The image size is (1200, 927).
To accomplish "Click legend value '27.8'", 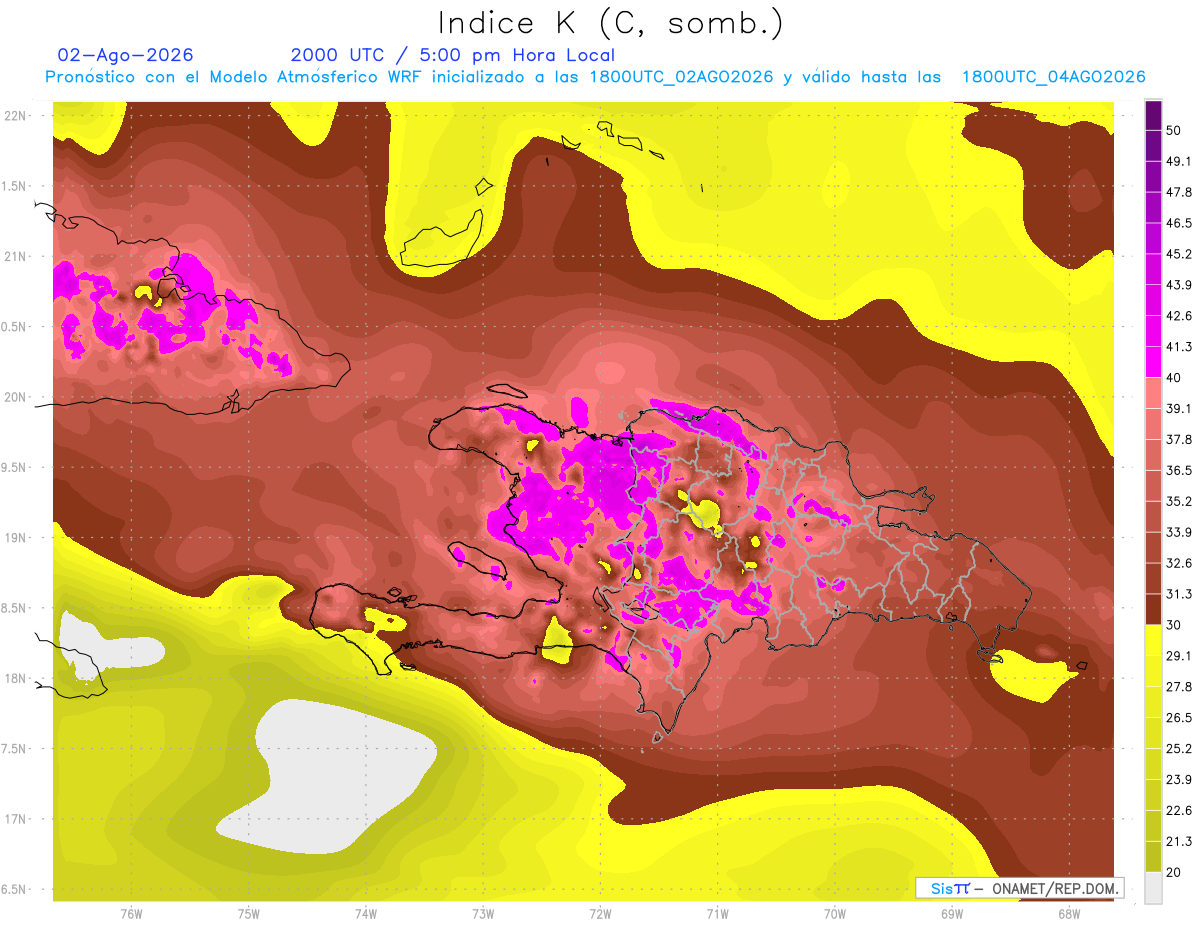I will coord(1181,687).
